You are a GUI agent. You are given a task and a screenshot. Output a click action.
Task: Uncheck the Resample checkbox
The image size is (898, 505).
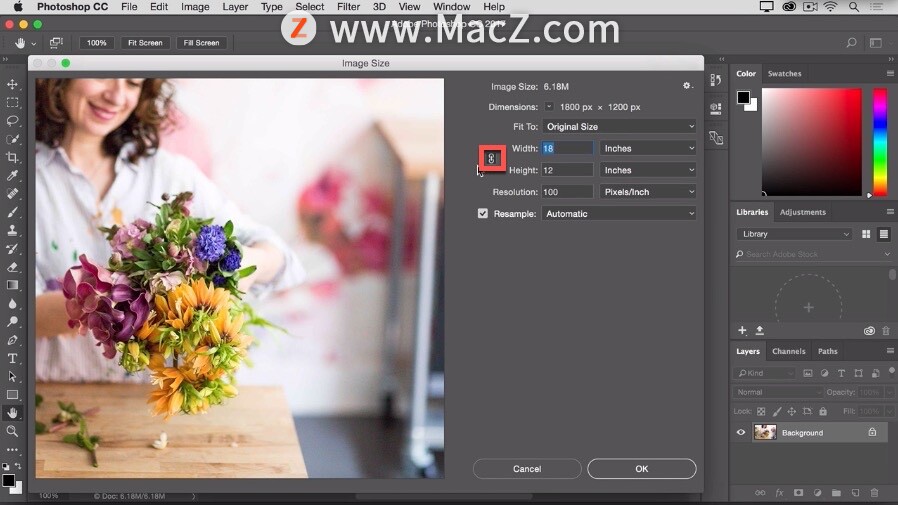483,214
